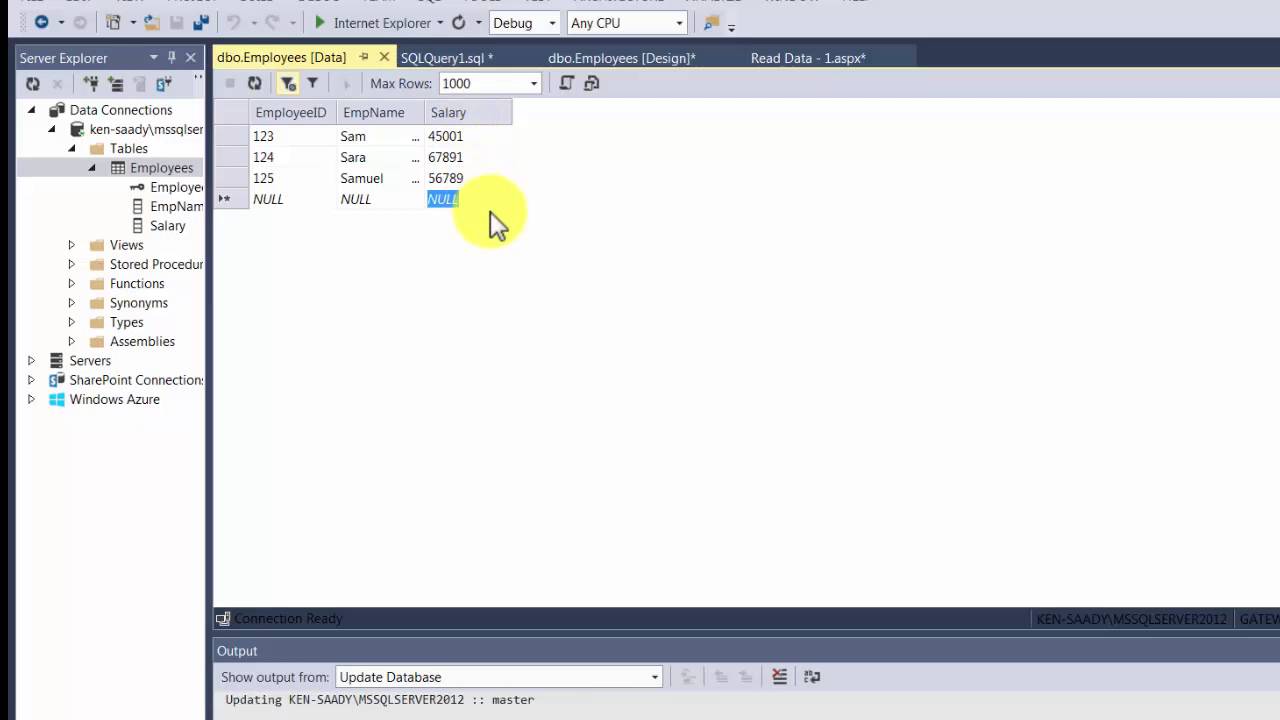This screenshot has height=720, width=1280.
Task: Open the Show output from dropdown
Action: point(655,677)
